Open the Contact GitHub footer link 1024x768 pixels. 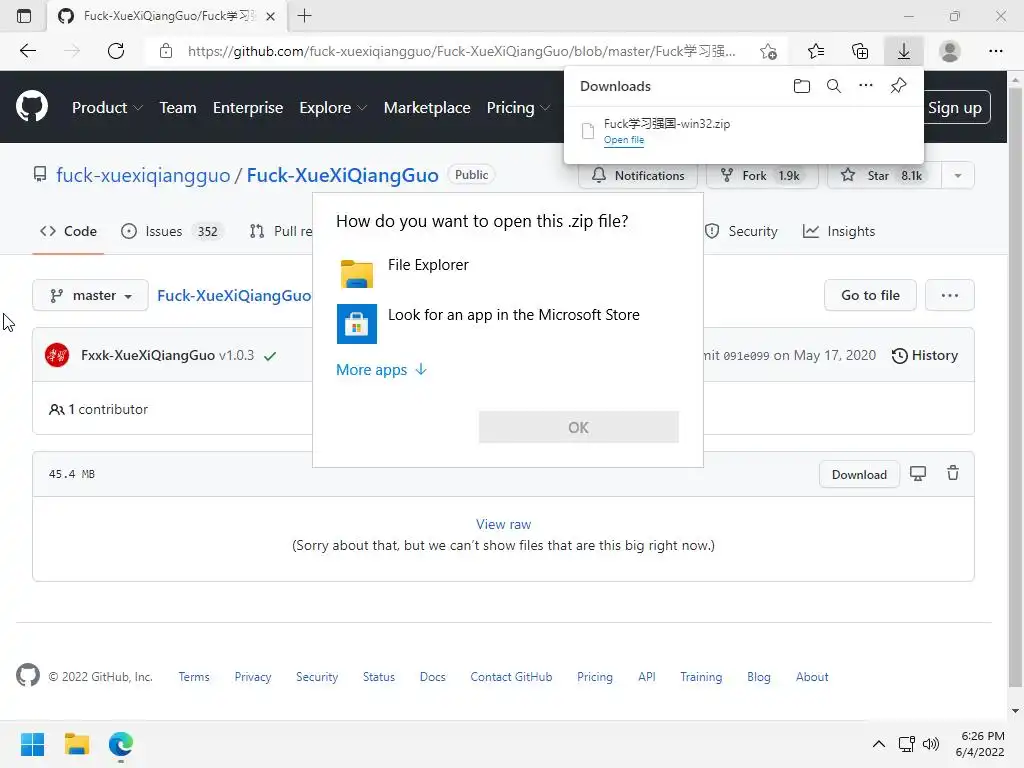tap(511, 677)
